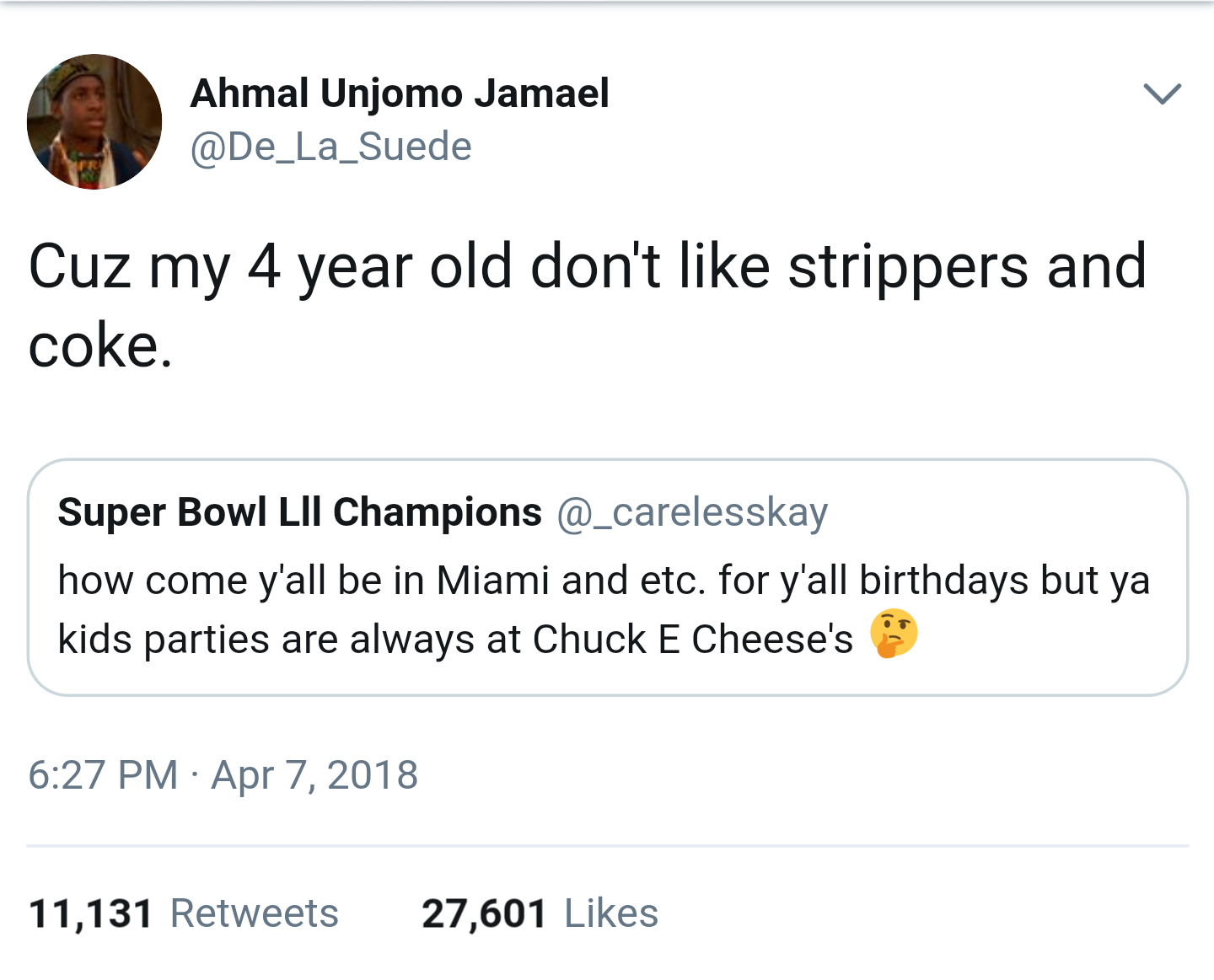View the 11,131 retweet count number
The image size is (1214, 980).
91,914
